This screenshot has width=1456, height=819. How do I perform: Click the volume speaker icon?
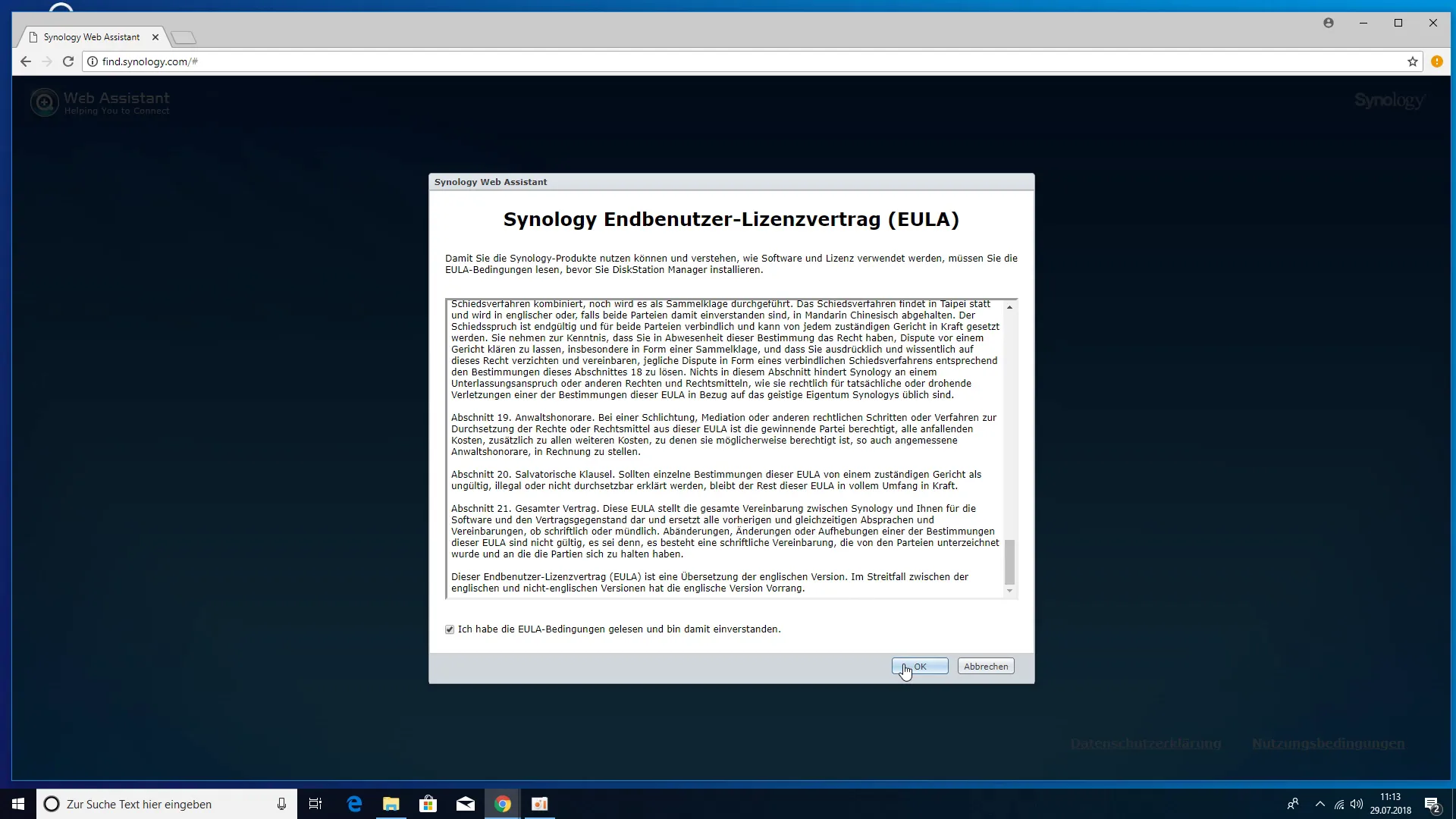point(1357,804)
